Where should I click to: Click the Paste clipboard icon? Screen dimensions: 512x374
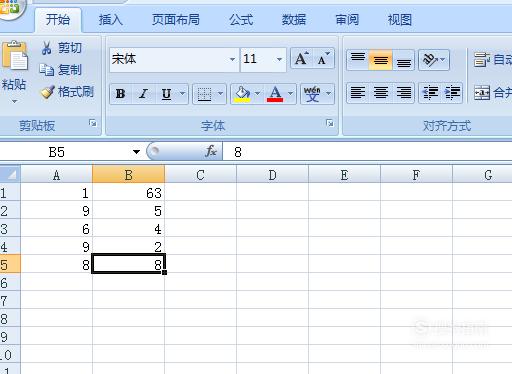tap(15, 56)
